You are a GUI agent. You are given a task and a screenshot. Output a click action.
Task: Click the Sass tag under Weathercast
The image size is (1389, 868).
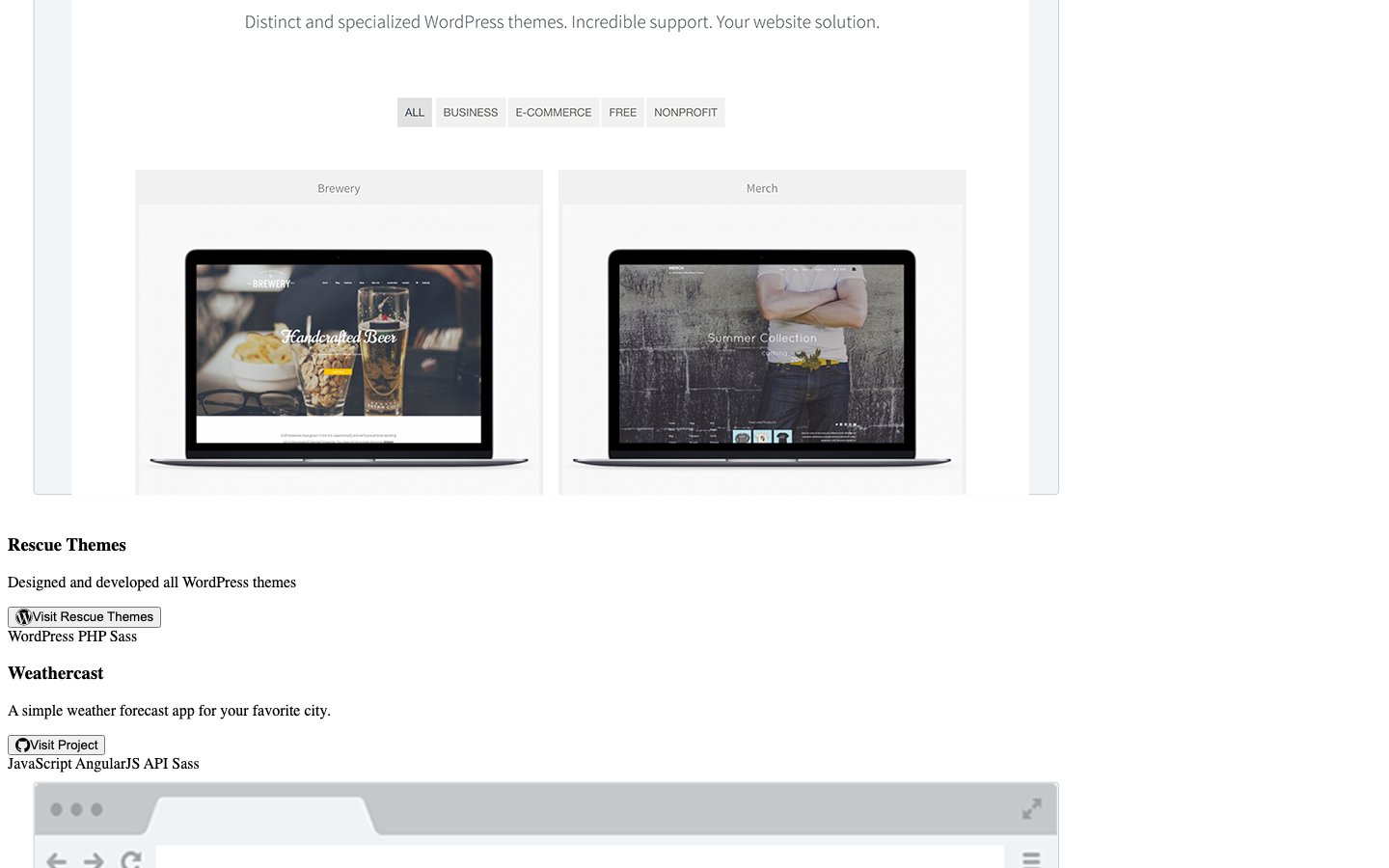point(185,764)
